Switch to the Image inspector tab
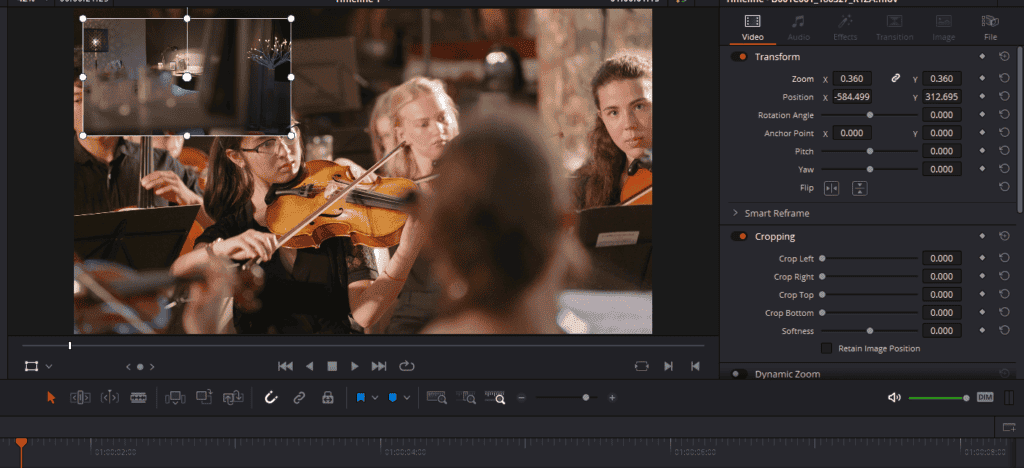 944,28
